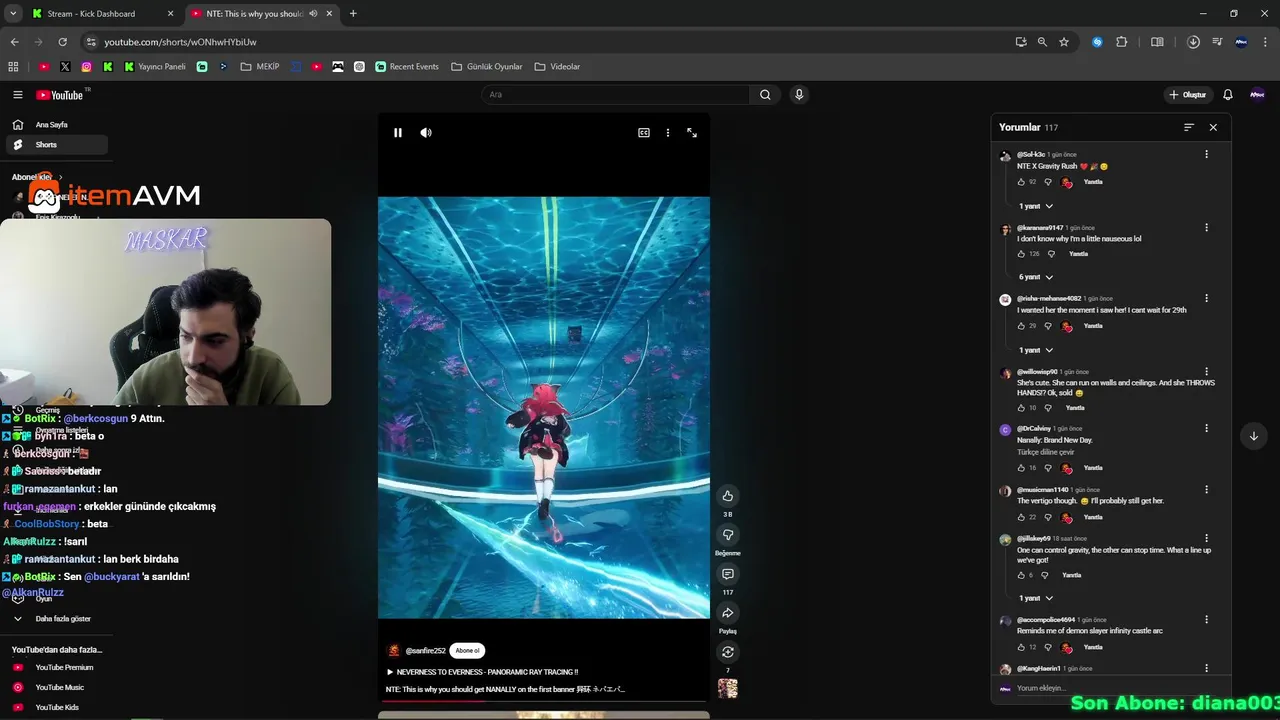Like the @risha-mehanse4082 comment
This screenshot has height=720, width=1280.
[x=1021, y=326]
